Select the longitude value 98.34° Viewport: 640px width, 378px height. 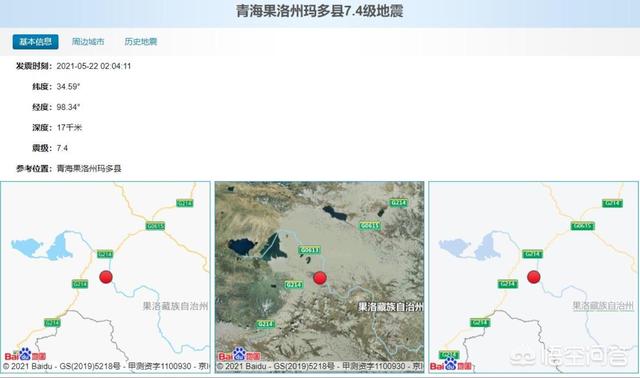pyautogui.click(x=68, y=107)
